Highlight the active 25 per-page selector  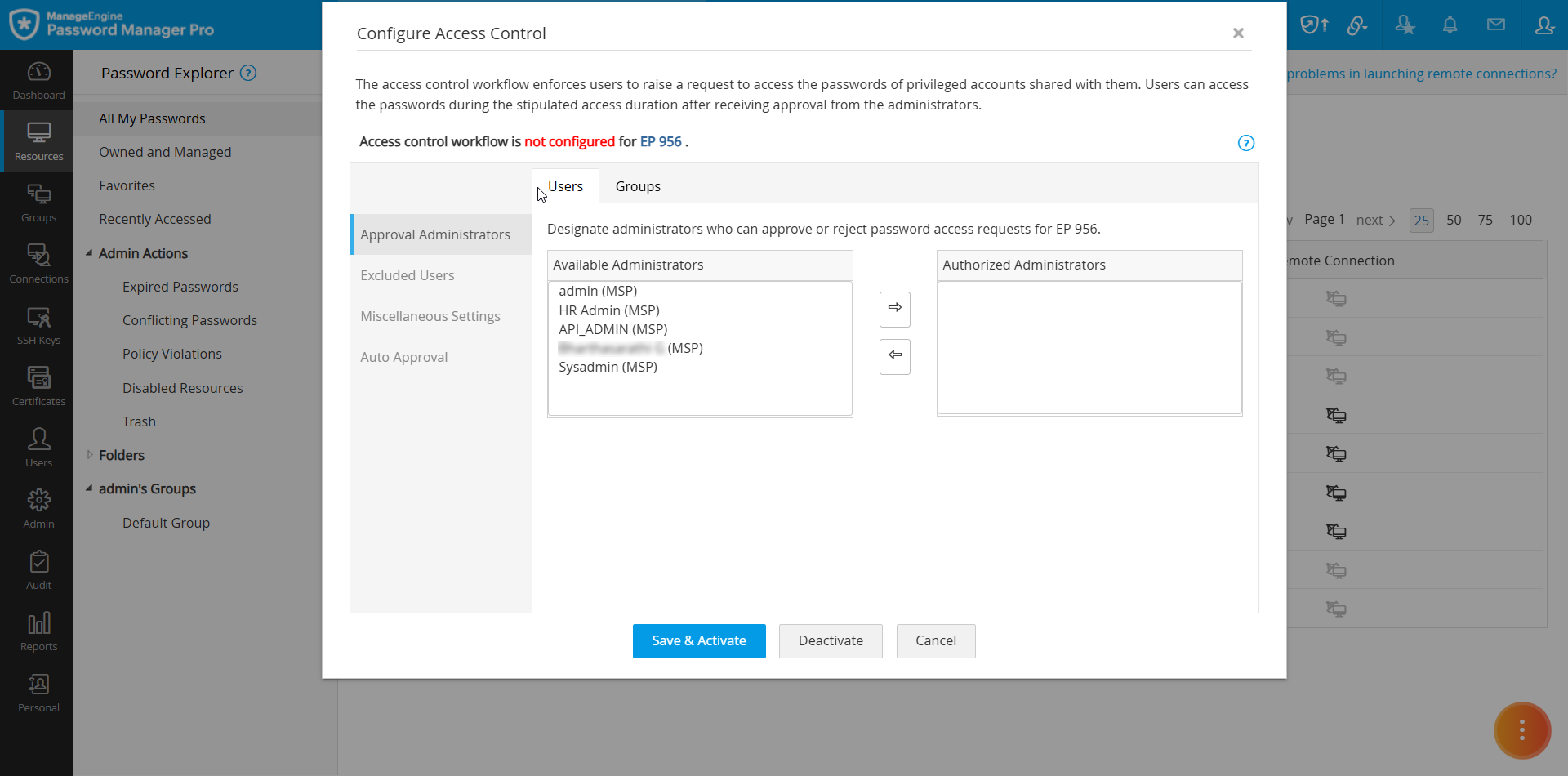[x=1422, y=220]
